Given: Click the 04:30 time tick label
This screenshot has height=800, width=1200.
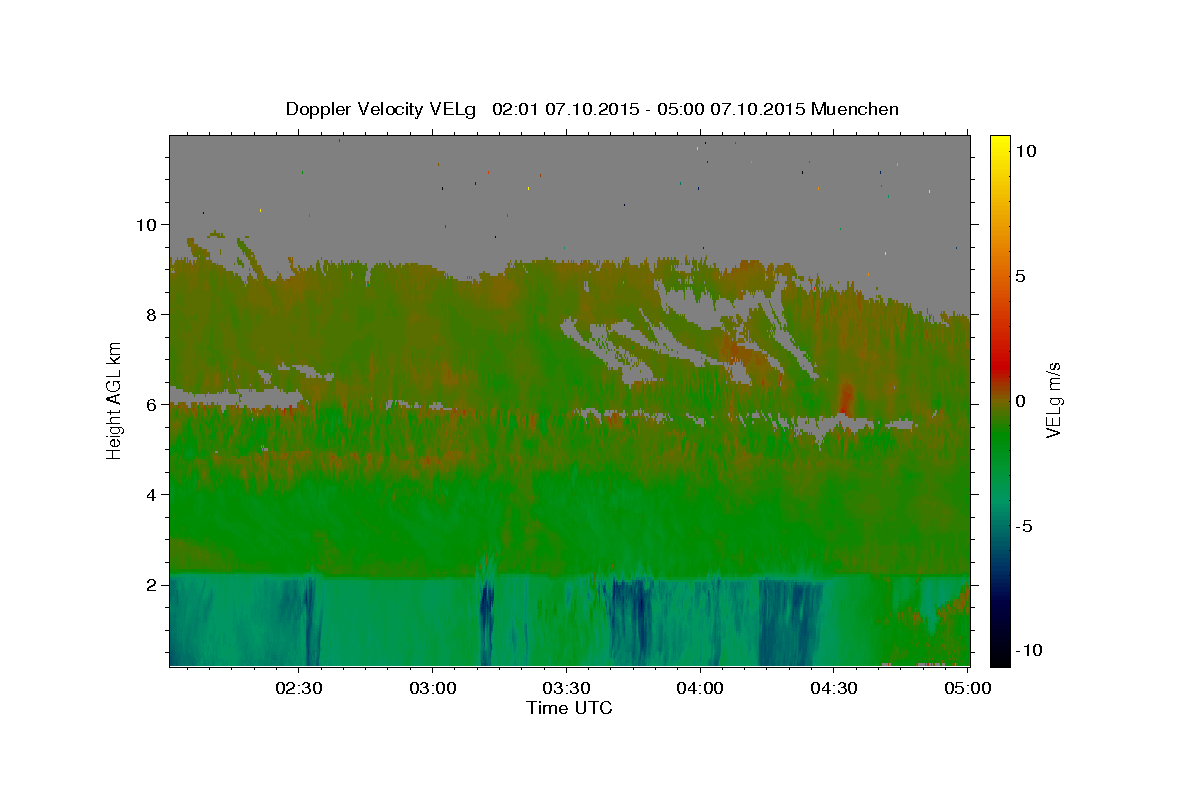Looking at the screenshot, I should (x=834, y=688).
